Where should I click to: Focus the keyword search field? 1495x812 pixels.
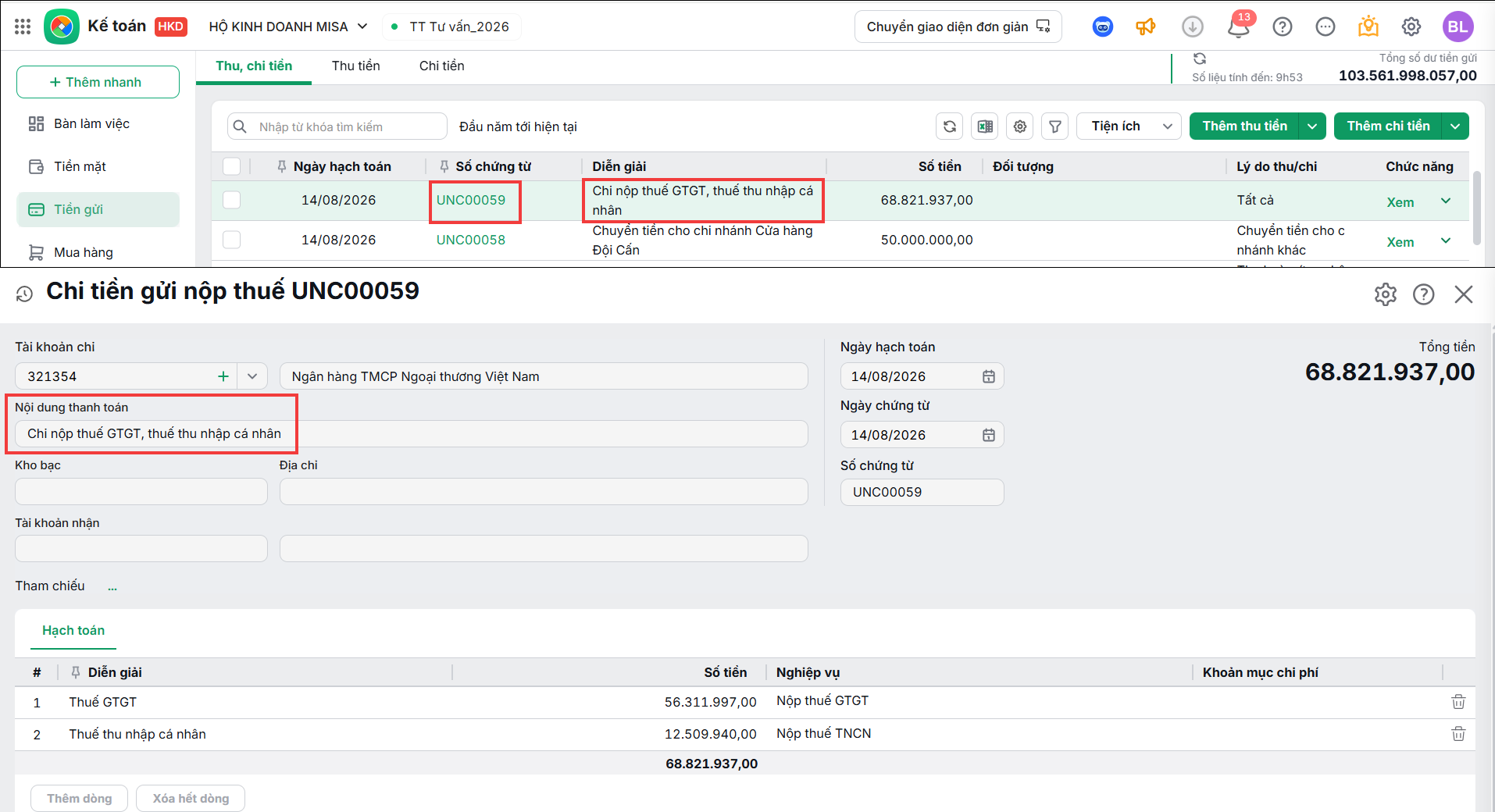tap(337, 126)
